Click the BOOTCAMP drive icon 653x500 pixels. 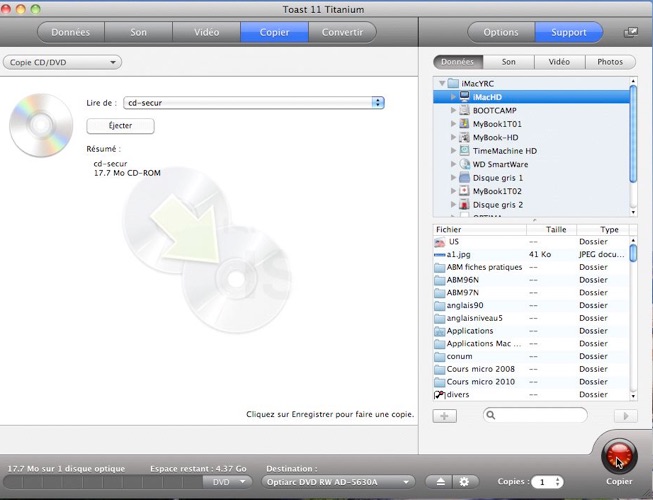[464, 110]
